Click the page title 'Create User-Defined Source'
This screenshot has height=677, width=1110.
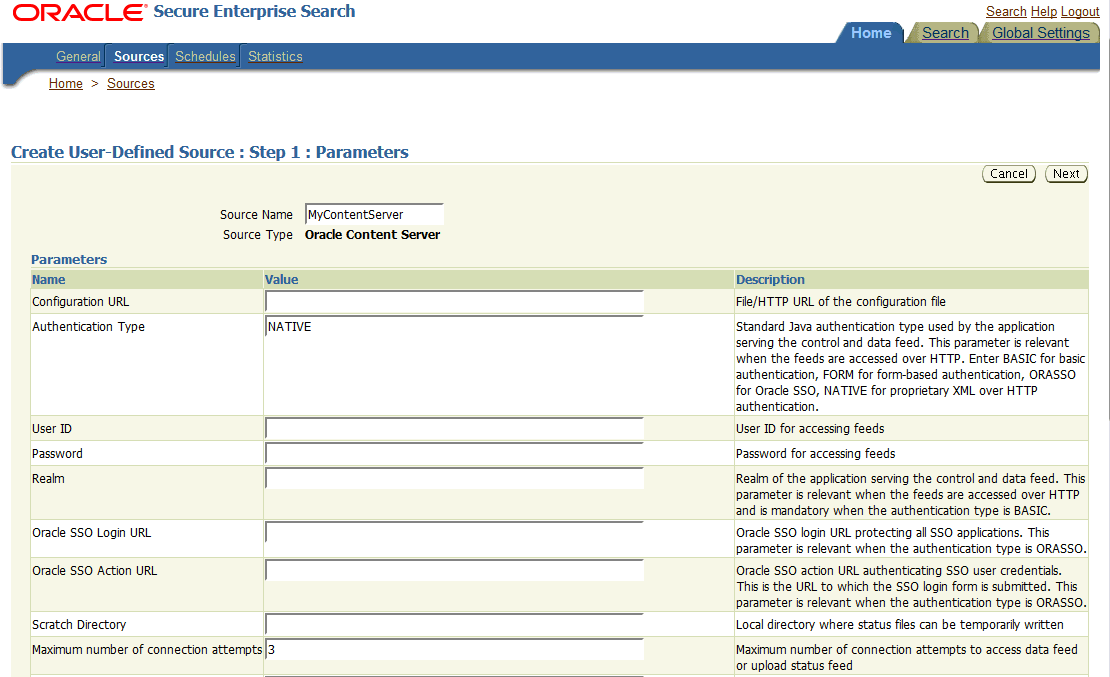[210, 152]
